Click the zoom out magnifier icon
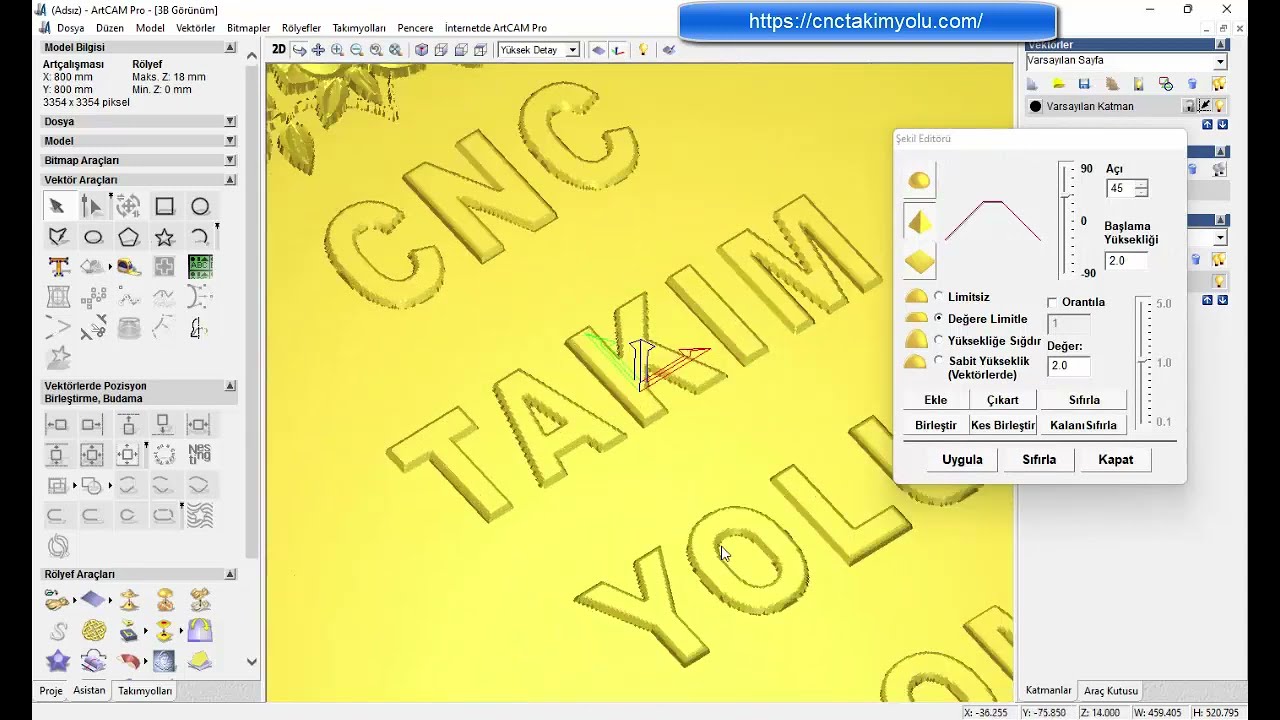1280x720 pixels. click(357, 49)
